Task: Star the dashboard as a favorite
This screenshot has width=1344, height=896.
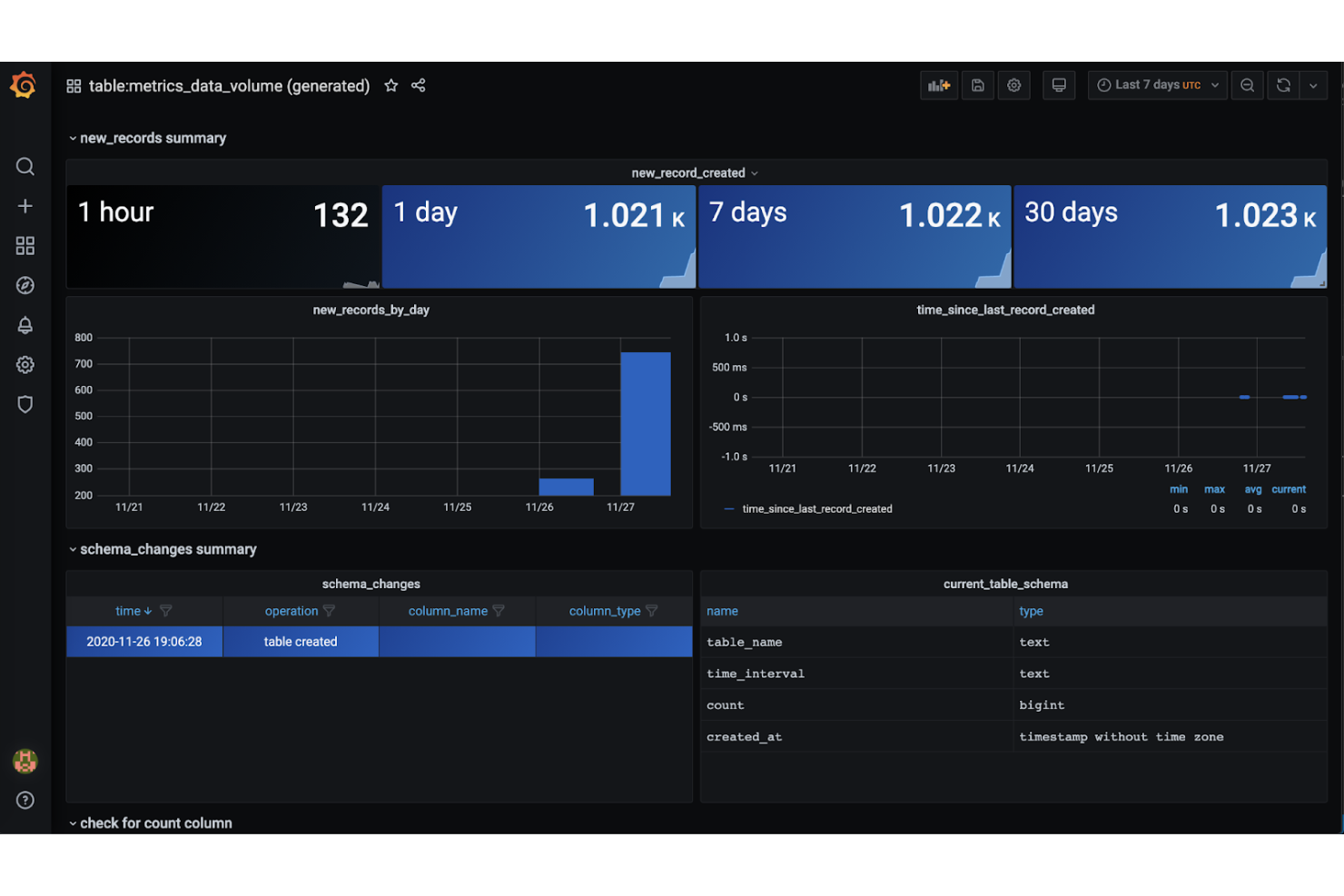Action: tap(390, 85)
